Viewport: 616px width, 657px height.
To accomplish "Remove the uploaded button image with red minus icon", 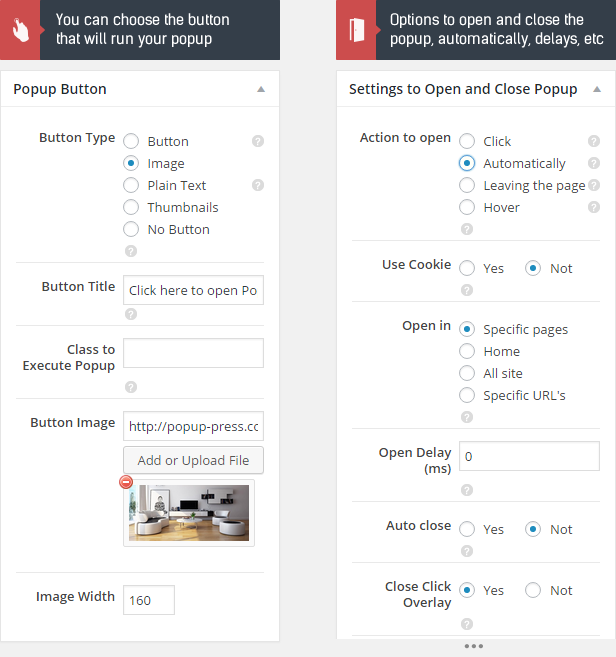I will [x=126, y=482].
